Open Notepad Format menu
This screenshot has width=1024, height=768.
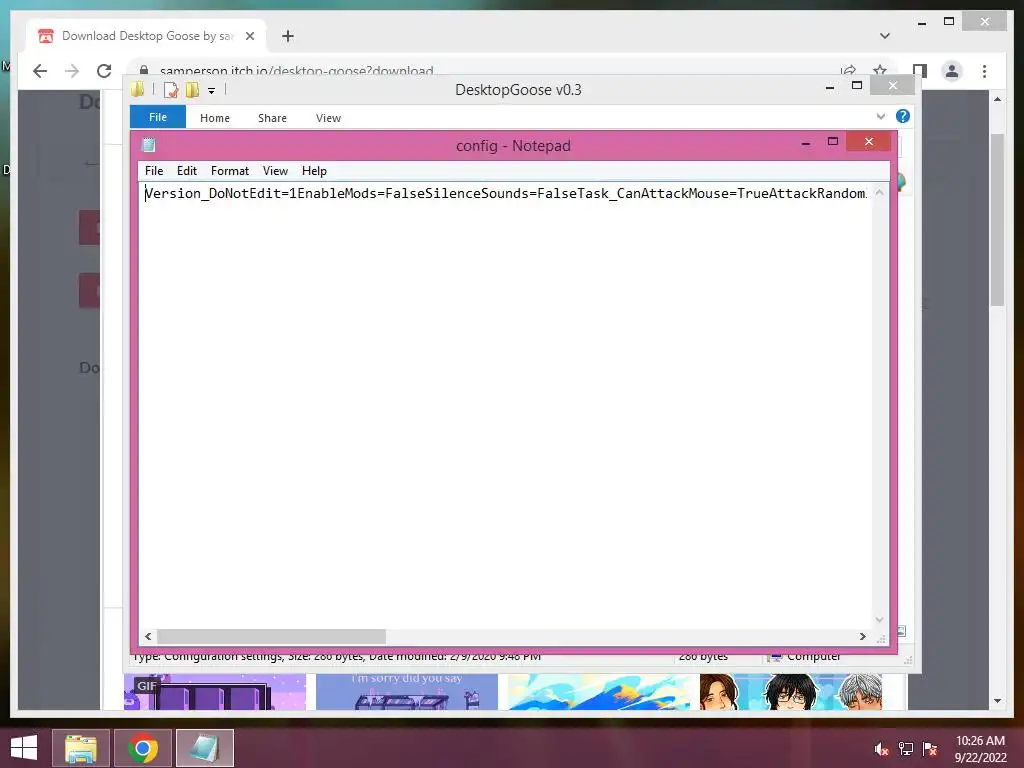[230, 171]
